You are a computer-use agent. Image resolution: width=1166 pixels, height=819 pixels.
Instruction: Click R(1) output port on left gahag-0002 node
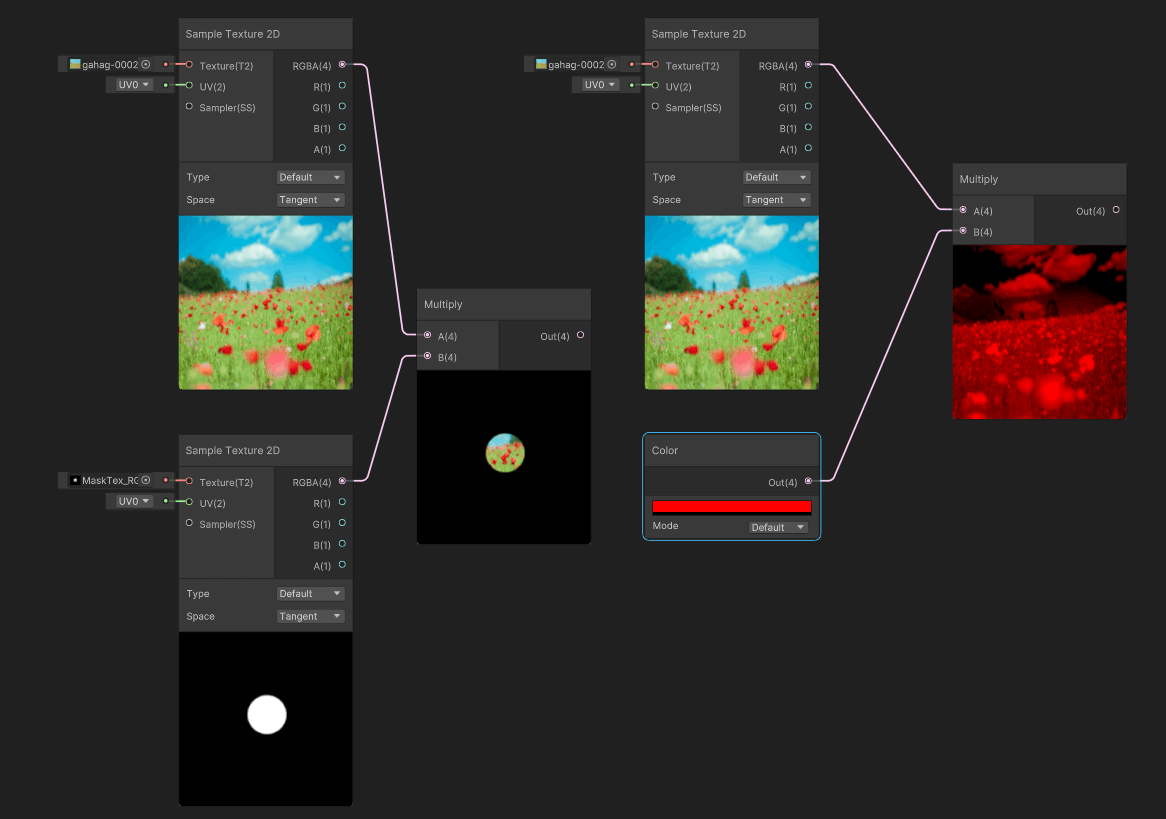342,86
